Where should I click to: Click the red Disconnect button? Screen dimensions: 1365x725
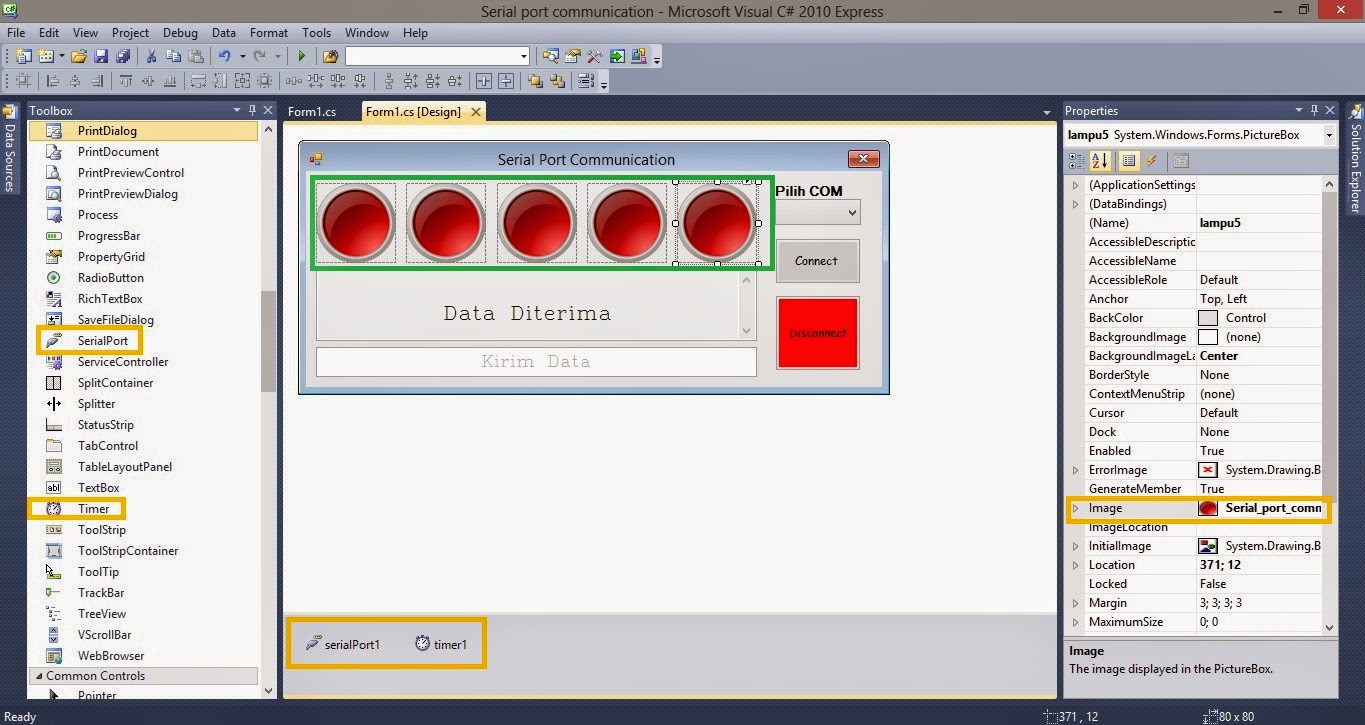point(817,332)
